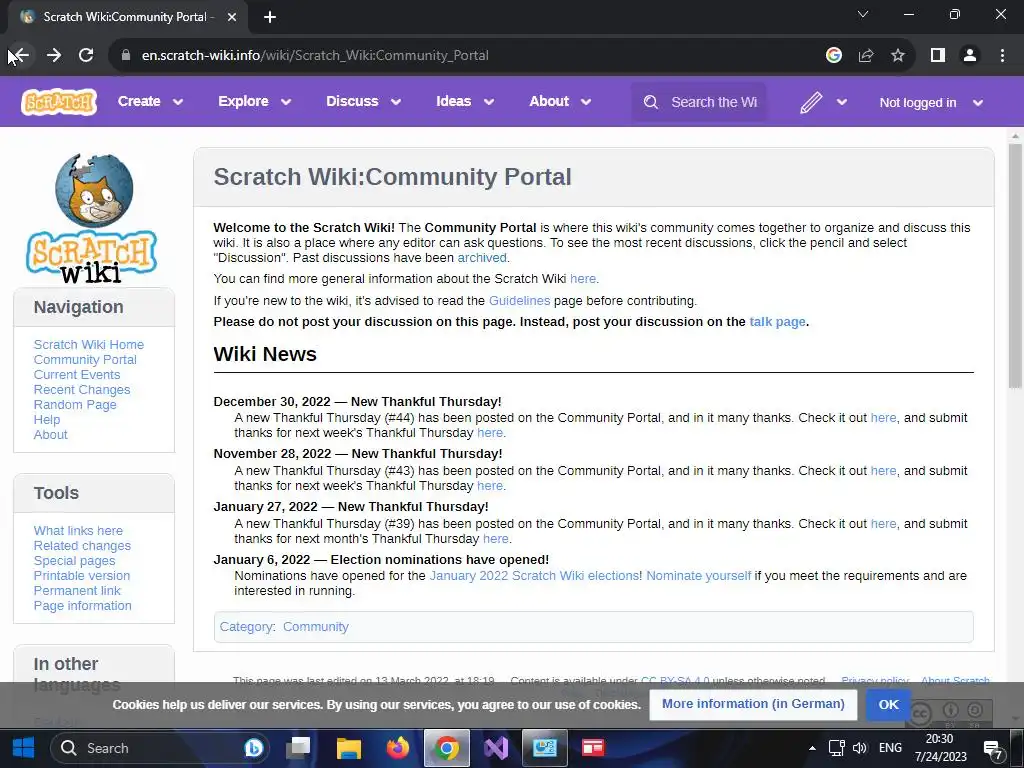Open Task View in the taskbar
Image resolution: width=1024 pixels, height=768 pixels.
[299, 748]
